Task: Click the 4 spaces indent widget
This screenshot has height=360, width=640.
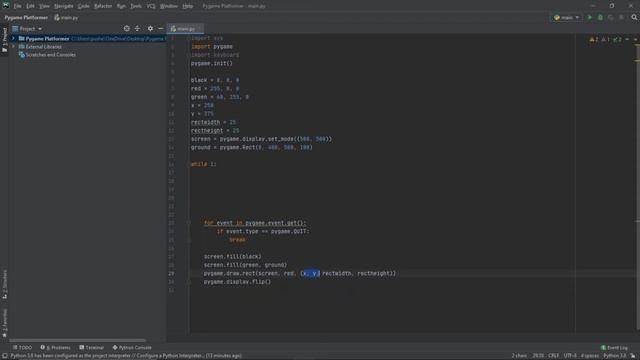Action: click(x=590, y=356)
